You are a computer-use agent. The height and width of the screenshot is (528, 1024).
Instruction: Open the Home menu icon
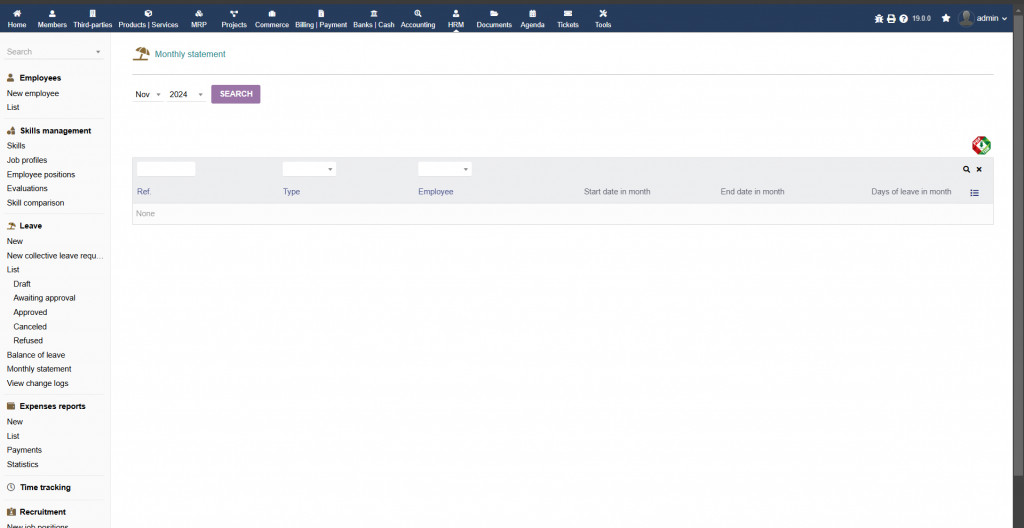click(17, 13)
